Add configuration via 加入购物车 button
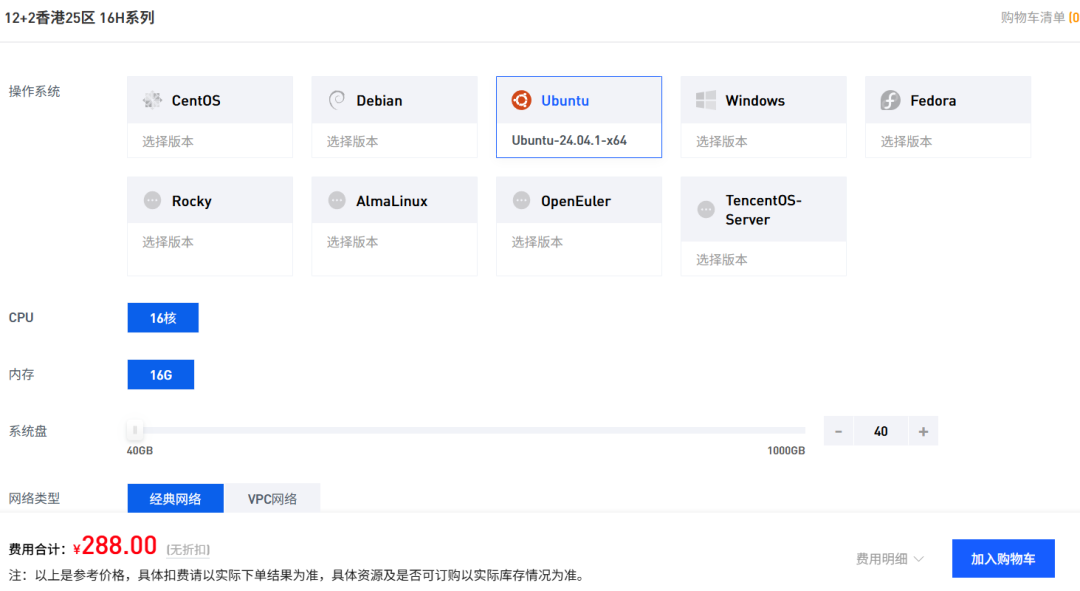The image size is (1080, 591). point(1003,559)
